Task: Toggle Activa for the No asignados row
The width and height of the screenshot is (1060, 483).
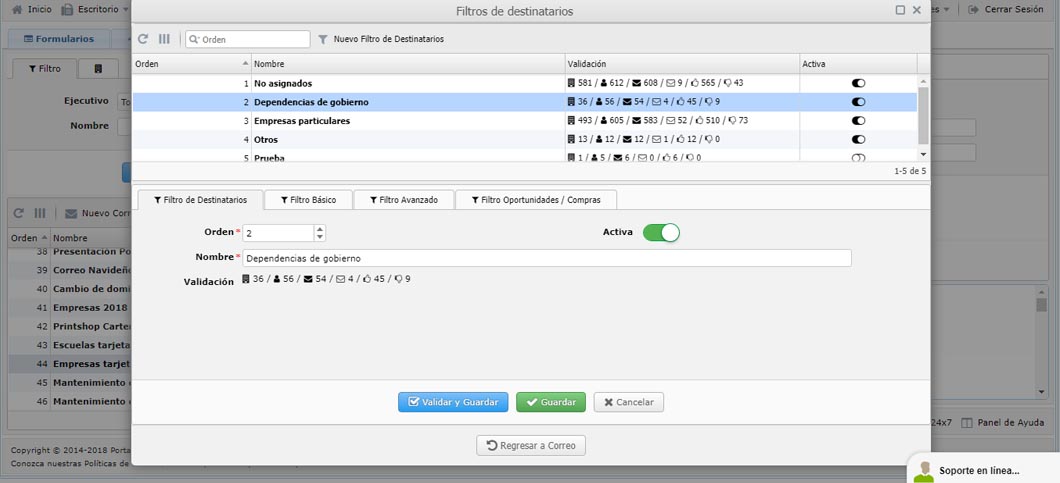Action: [x=858, y=83]
